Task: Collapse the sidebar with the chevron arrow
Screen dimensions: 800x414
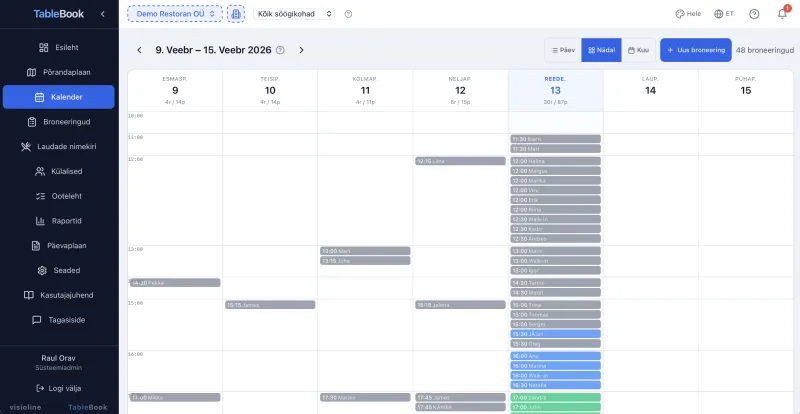Action: pos(103,14)
